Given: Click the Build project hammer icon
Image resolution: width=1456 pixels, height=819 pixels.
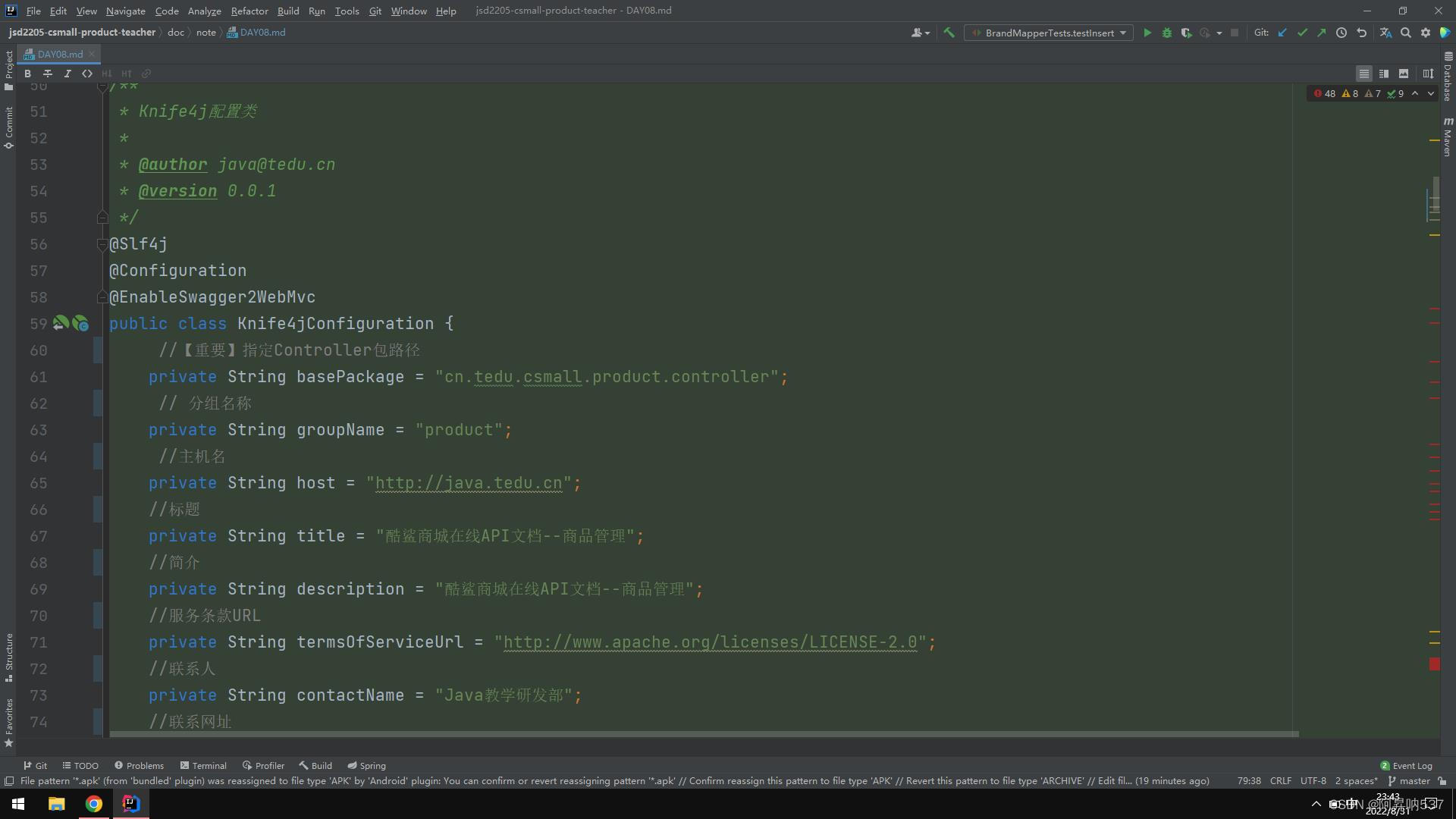Looking at the screenshot, I should [949, 33].
